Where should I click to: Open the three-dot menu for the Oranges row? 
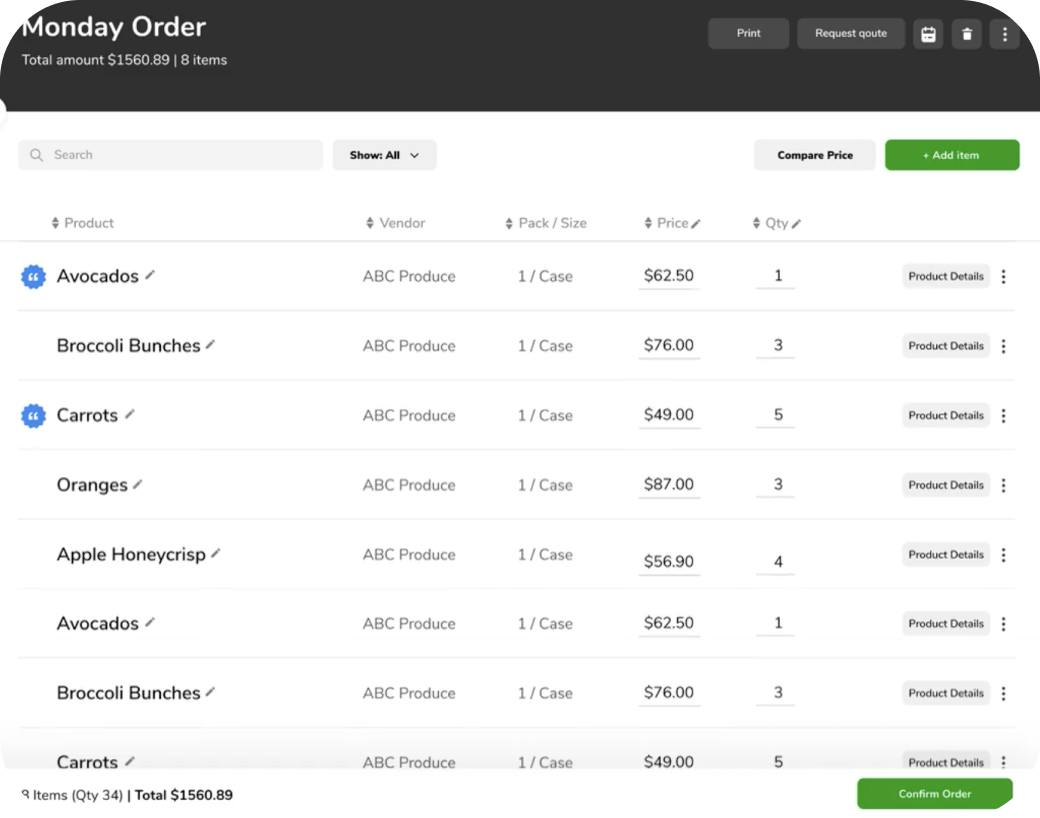click(1003, 485)
